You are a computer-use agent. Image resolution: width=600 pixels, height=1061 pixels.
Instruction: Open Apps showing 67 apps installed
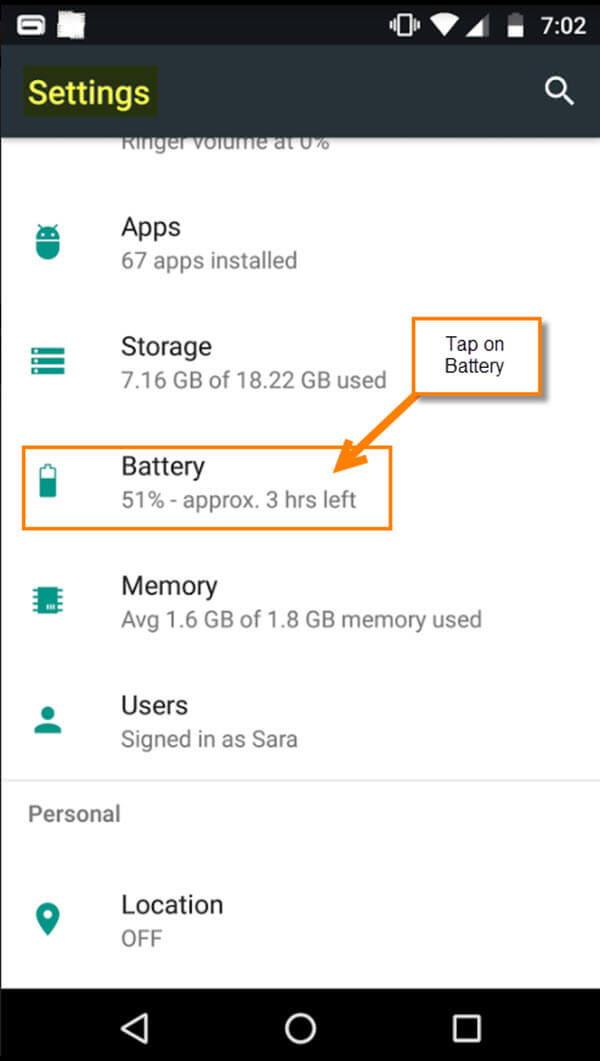pos(200,242)
